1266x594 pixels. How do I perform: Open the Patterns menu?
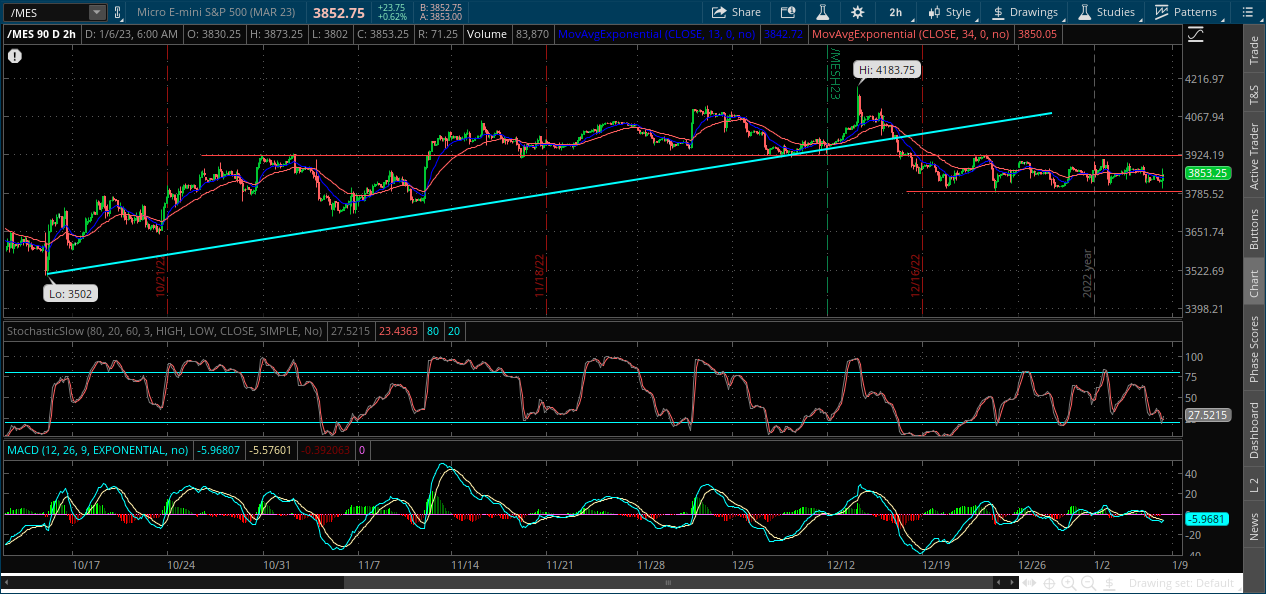1186,12
